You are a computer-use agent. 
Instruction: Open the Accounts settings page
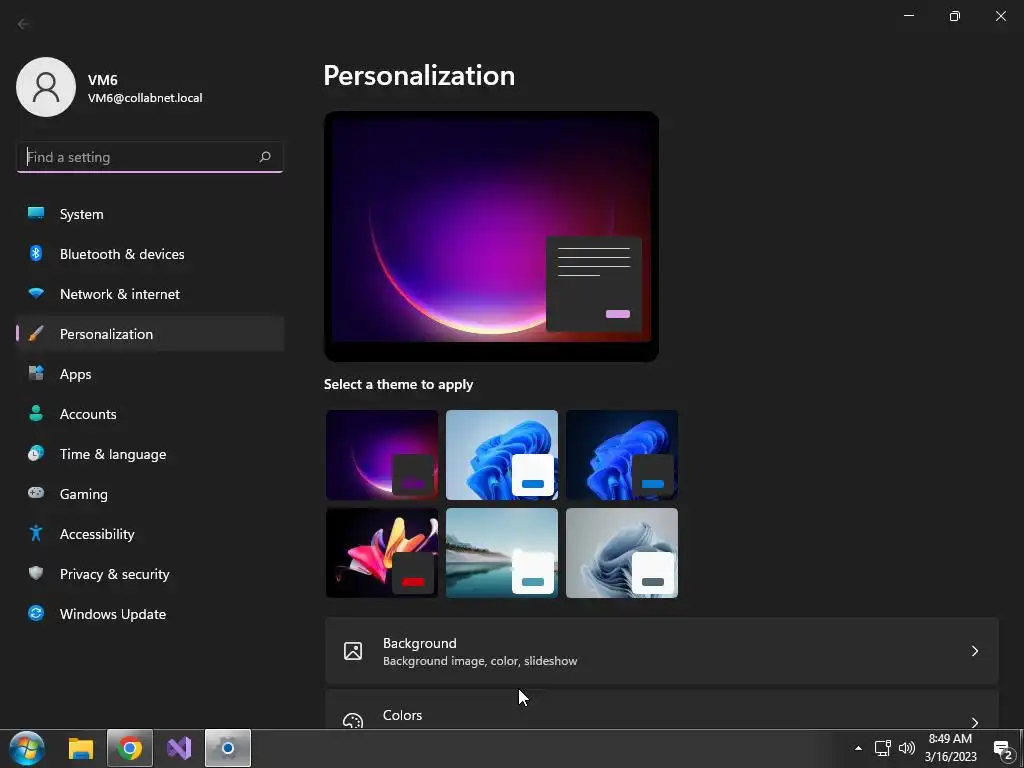(150, 414)
